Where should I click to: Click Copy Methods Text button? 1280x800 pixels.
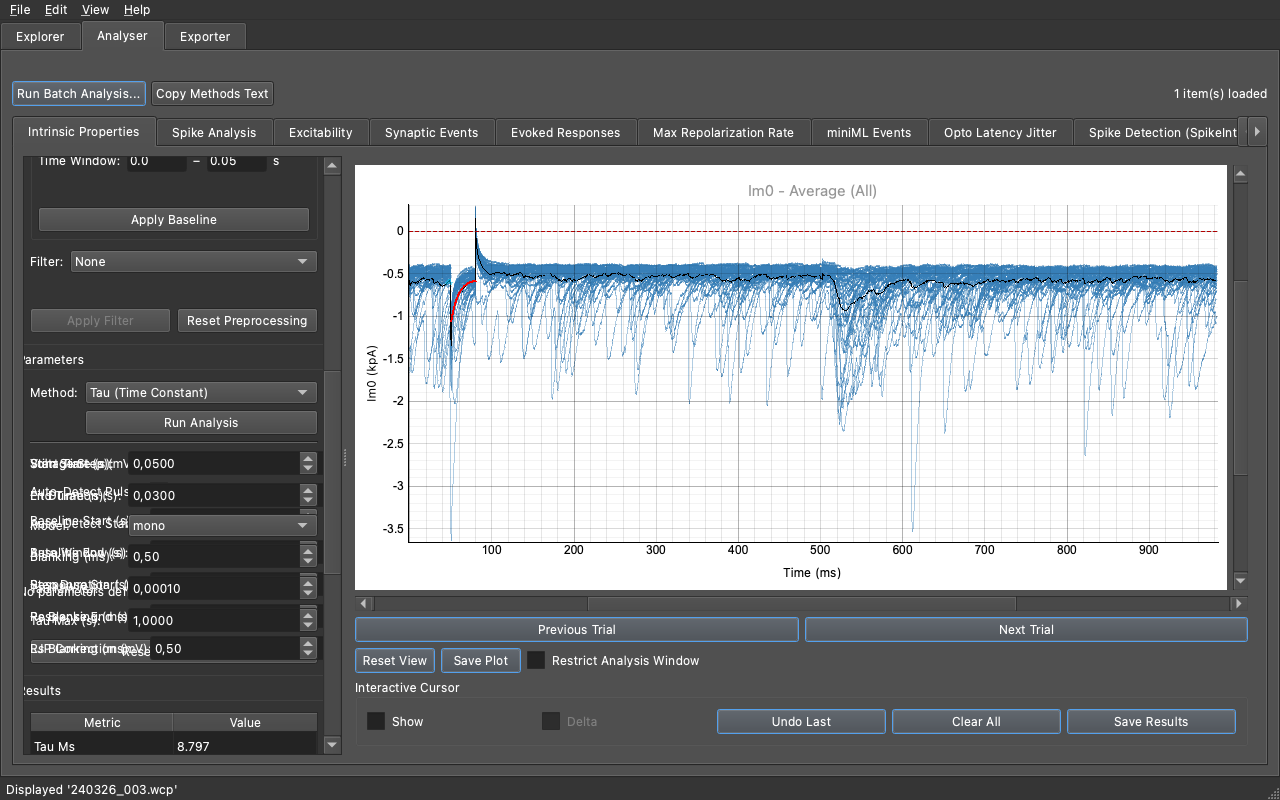coord(212,94)
